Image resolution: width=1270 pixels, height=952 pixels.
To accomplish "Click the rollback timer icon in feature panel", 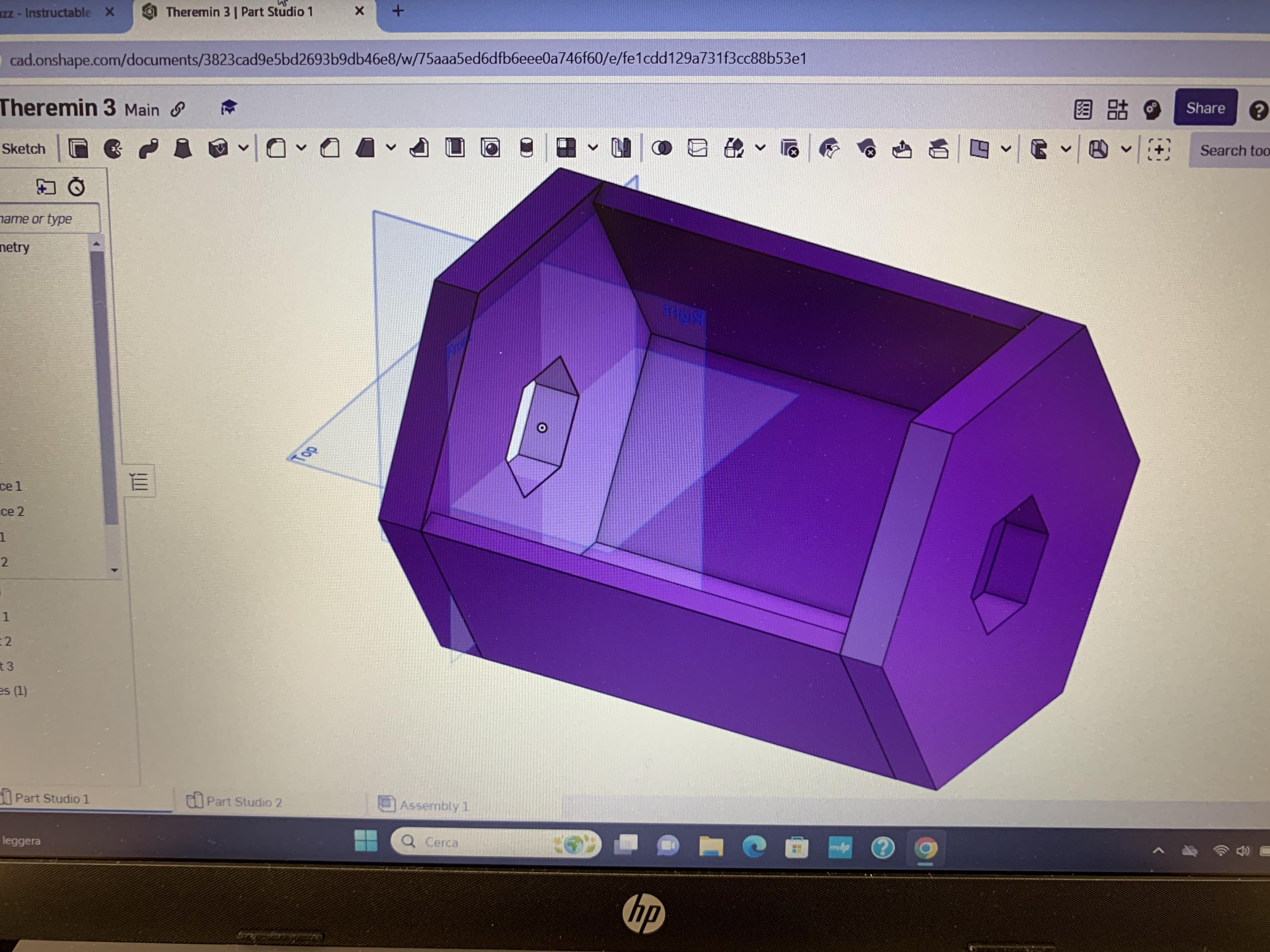I will tap(76, 186).
